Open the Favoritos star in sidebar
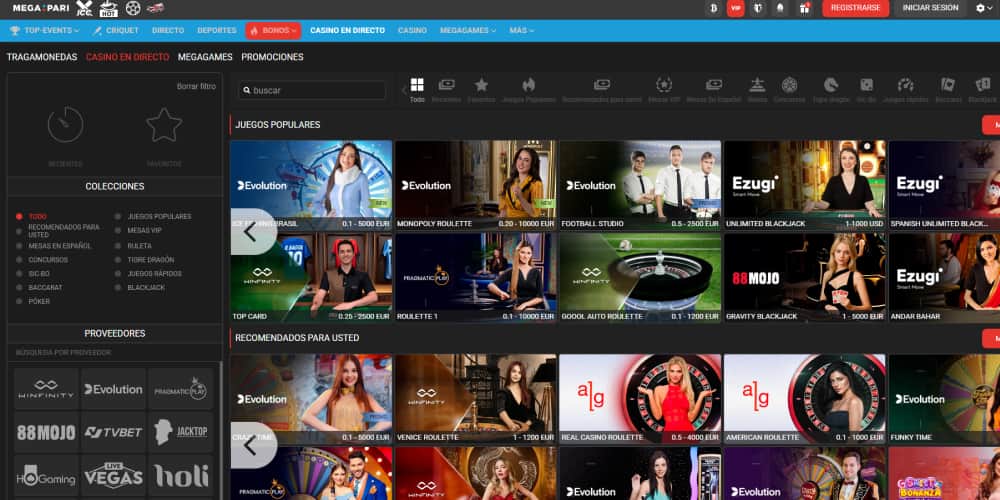The height and width of the screenshot is (500, 1000). coord(164,124)
